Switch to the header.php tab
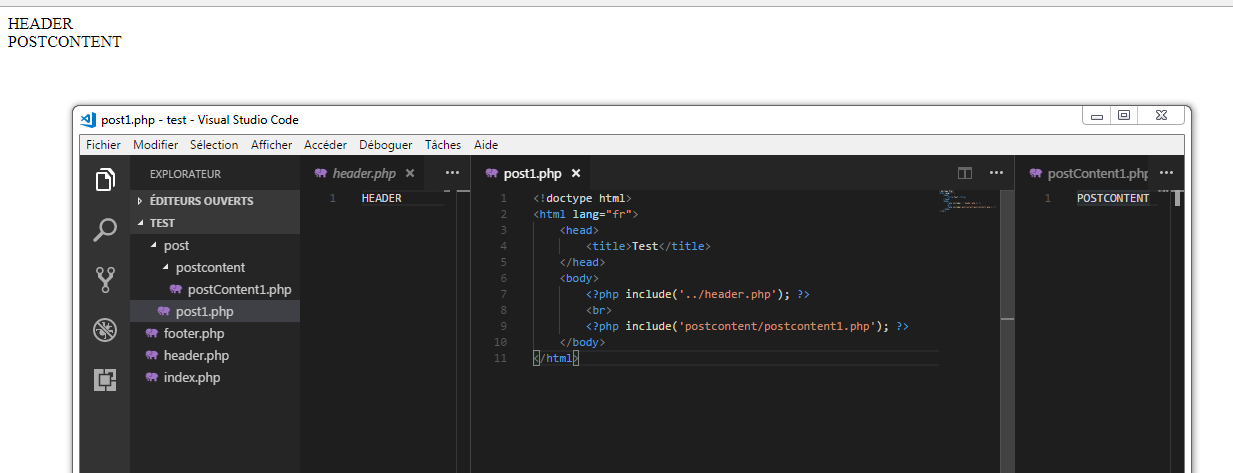The image size is (1233, 473). [x=364, y=173]
